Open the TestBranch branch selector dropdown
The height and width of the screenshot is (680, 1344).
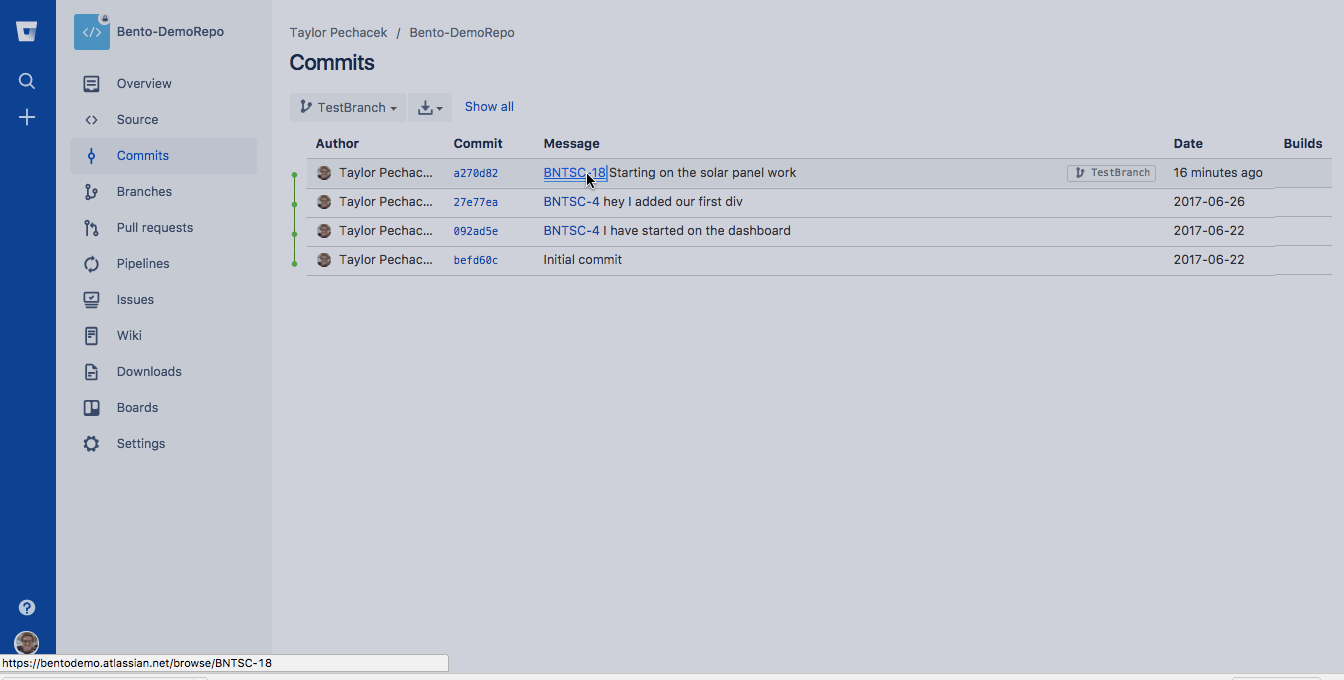point(347,107)
